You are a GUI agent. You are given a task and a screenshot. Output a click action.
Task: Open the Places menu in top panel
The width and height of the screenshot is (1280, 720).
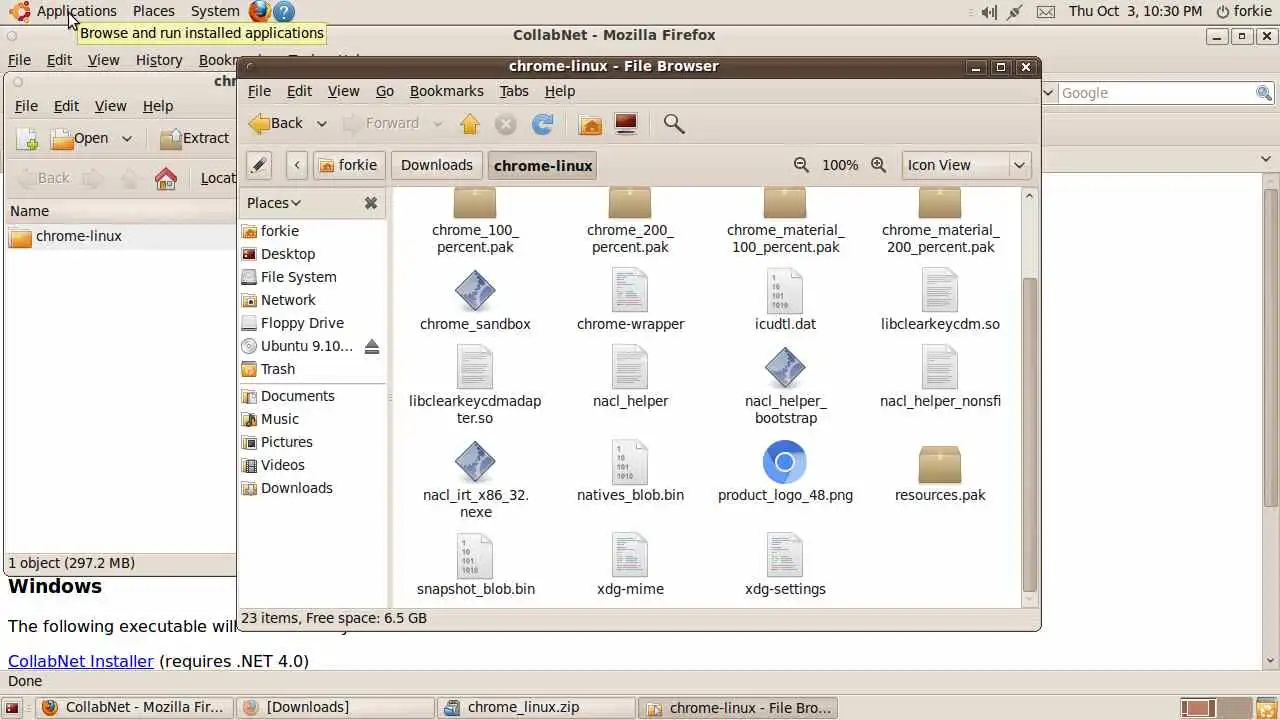pos(154,11)
